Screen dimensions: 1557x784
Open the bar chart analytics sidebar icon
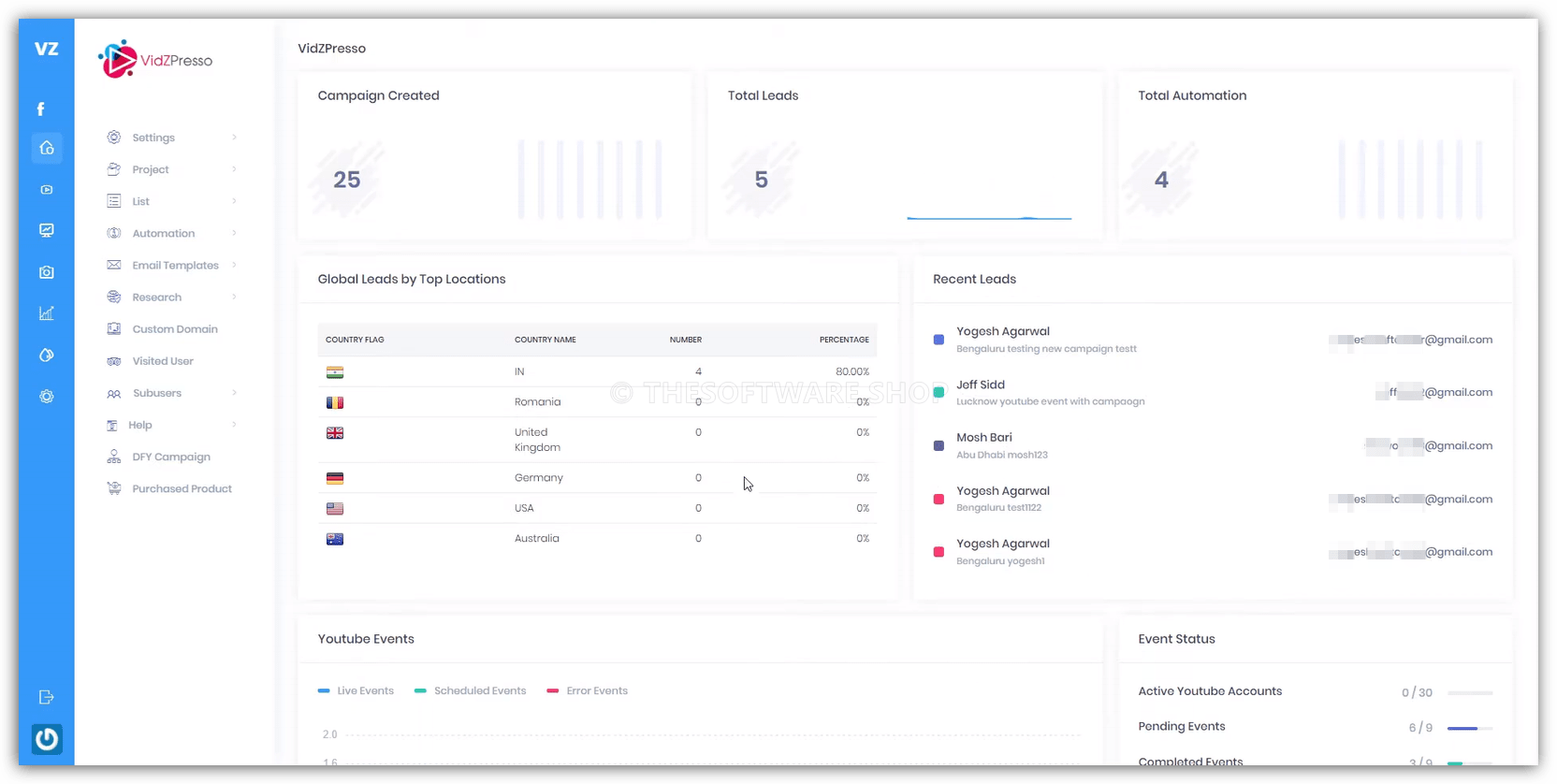tap(47, 313)
